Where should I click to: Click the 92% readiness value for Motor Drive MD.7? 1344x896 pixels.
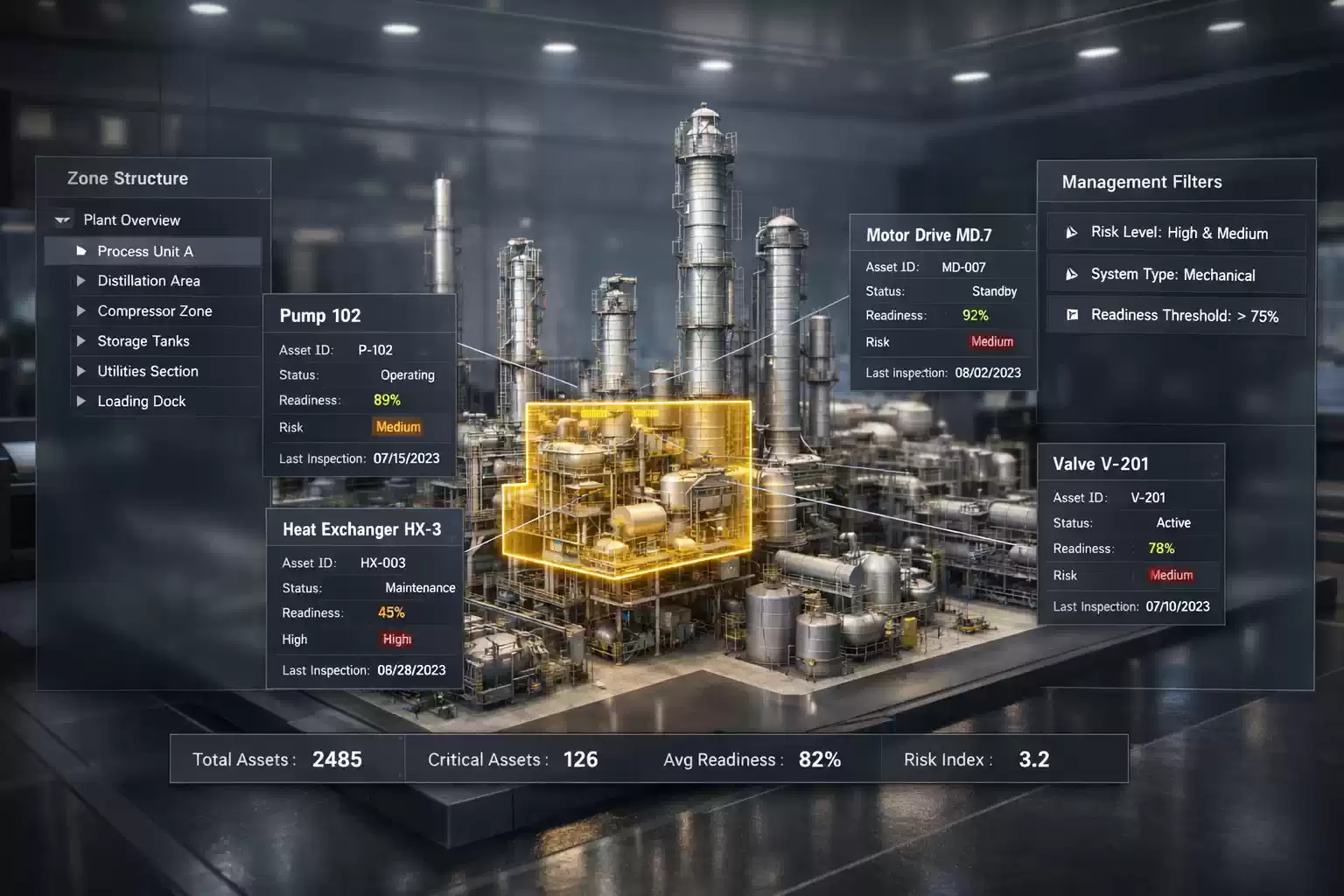(975, 315)
